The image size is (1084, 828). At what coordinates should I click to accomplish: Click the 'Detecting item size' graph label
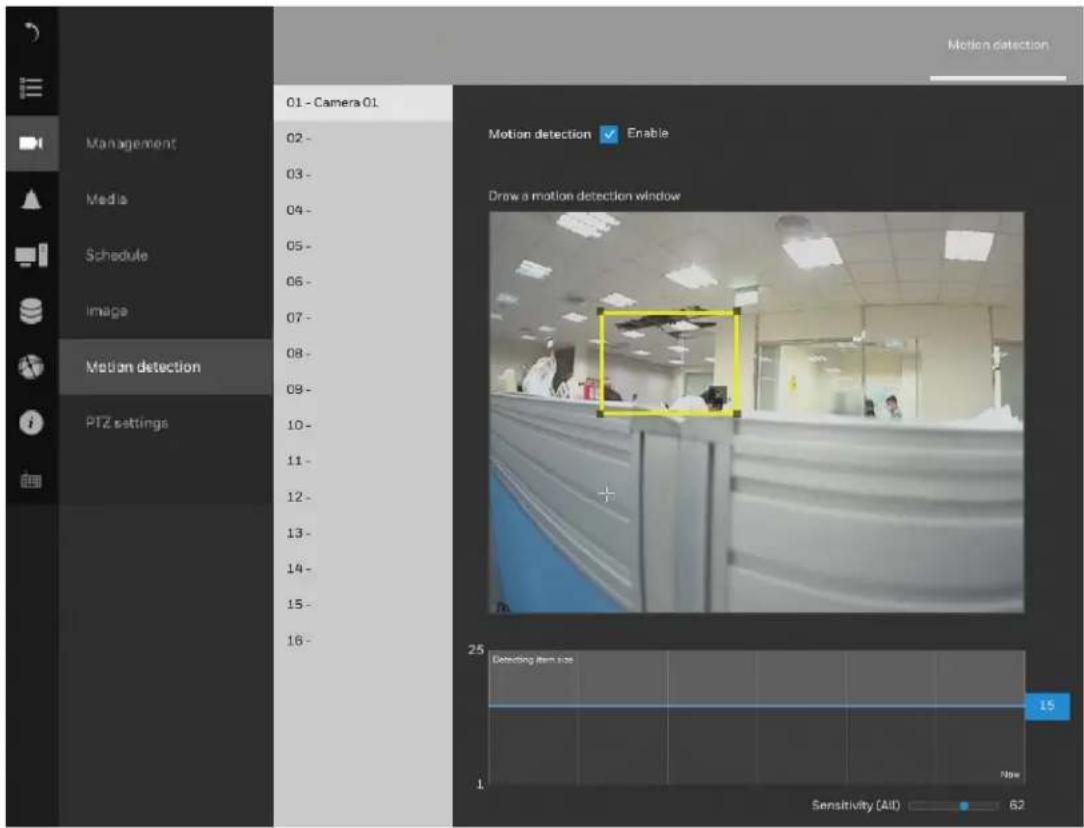point(532,660)
